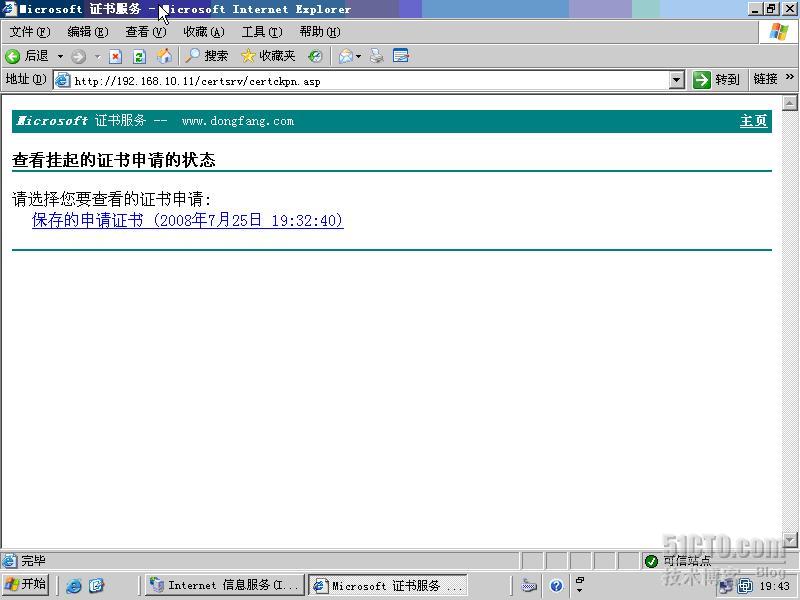Screen dimensions: 800x600
Task: Launch Internet Explorer from quick launch
Action: [x=73, y=586]
